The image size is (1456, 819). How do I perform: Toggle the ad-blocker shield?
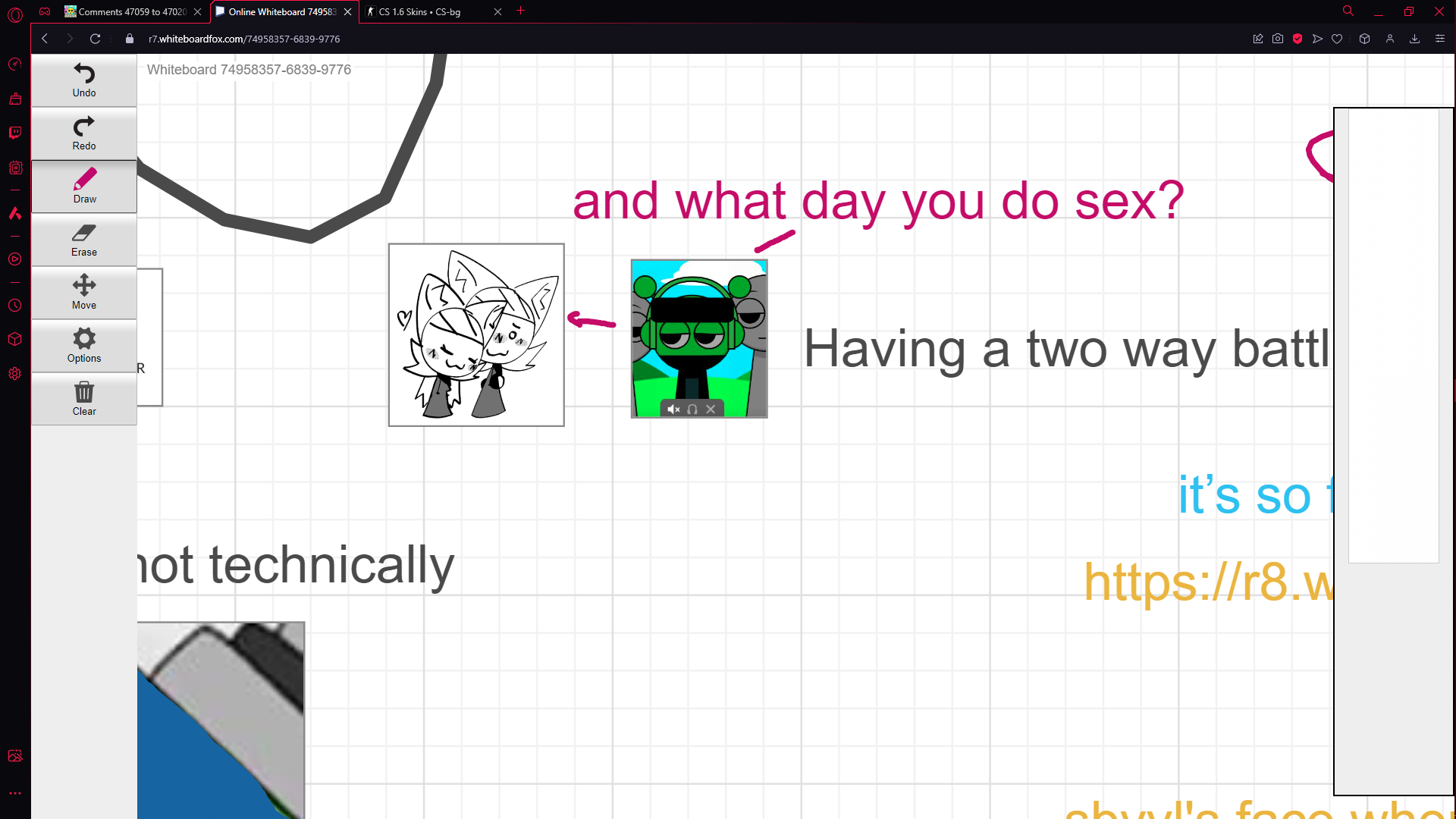coord(1298,39)
